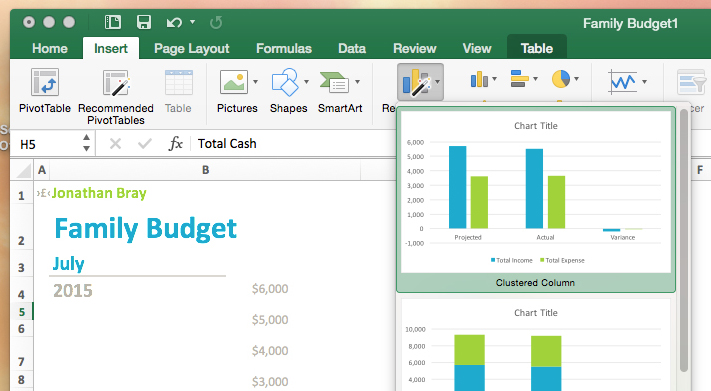Screen dimensions: 711x391
Task: Expand the Pictures dropdown arrow
Action: (x=255, y=82)
